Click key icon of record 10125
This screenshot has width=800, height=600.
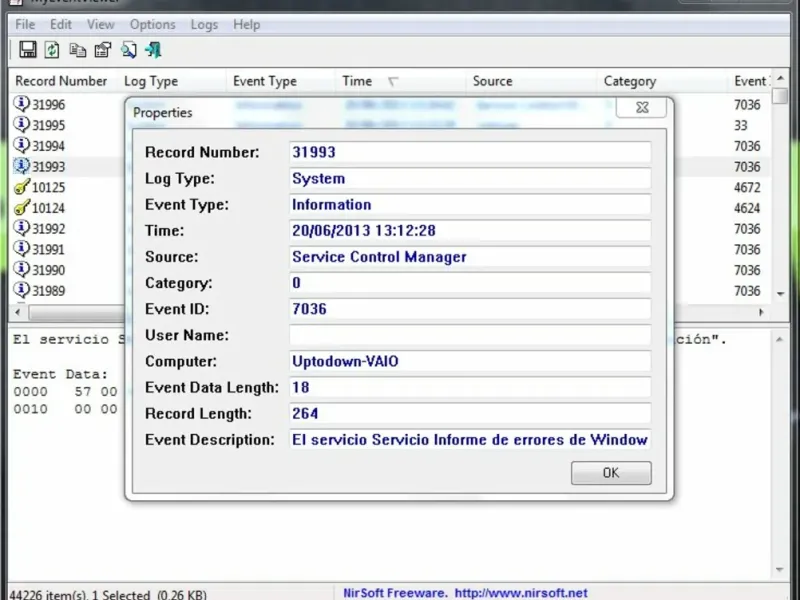[x=21, y=187]
